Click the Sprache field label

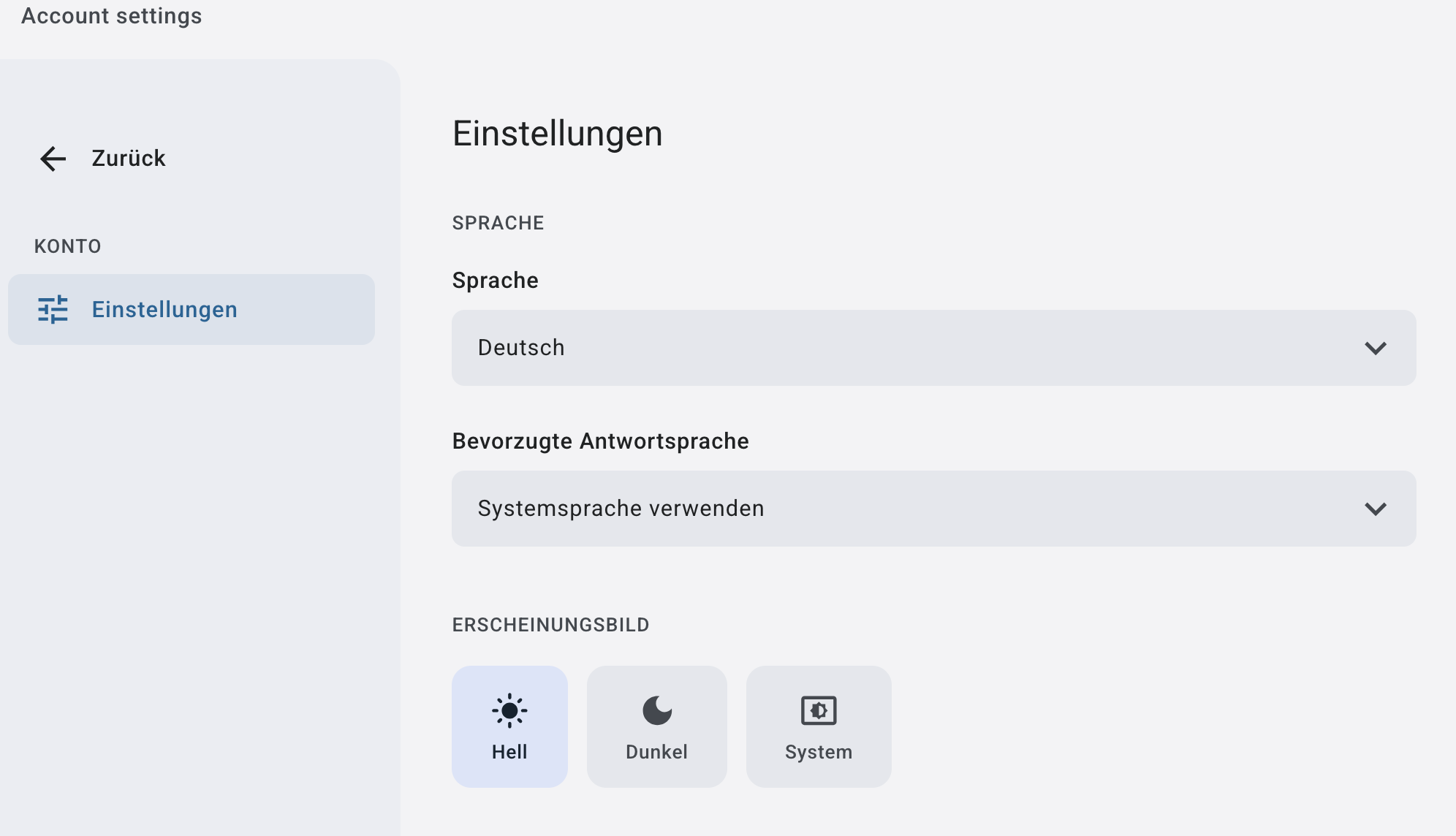point(496,281)
